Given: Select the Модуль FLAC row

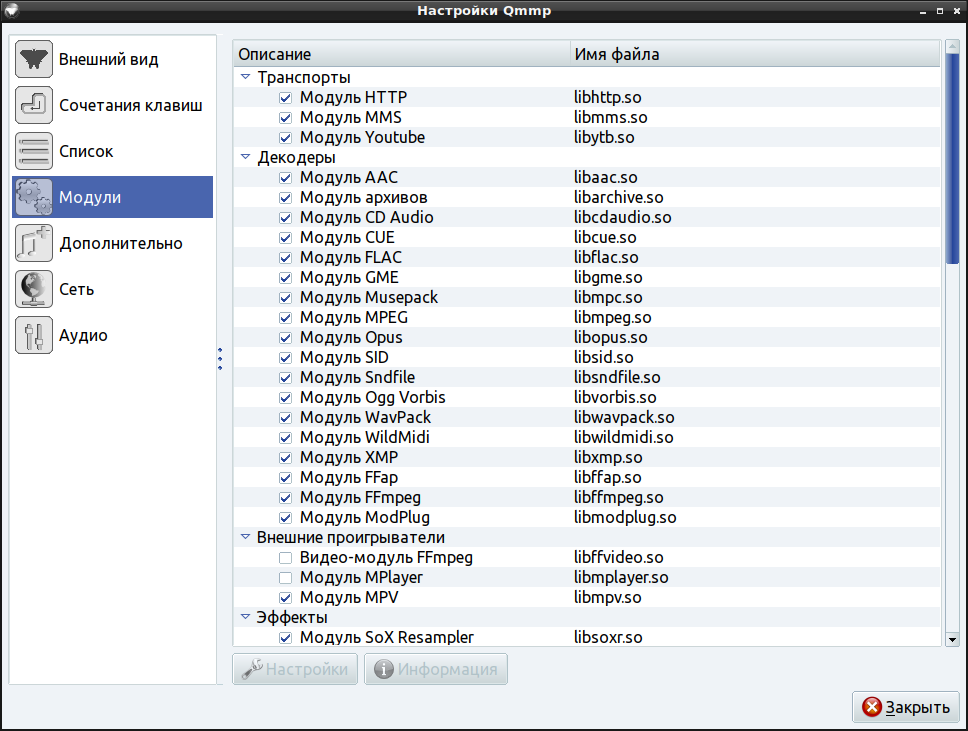Looking at the screenshot, I should (350, 258).
